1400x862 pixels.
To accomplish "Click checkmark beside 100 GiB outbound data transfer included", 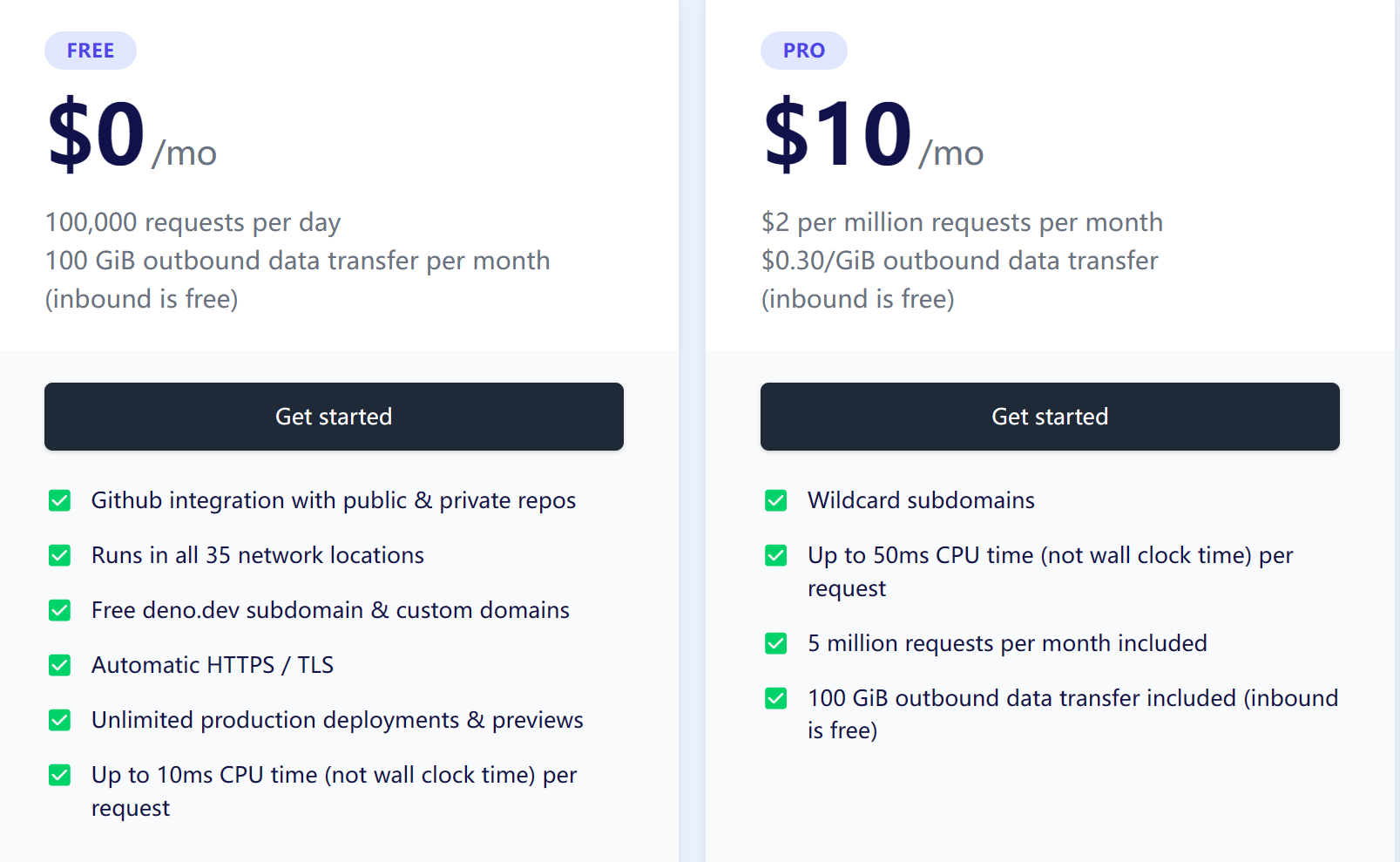I will click(x=775, y=698).
